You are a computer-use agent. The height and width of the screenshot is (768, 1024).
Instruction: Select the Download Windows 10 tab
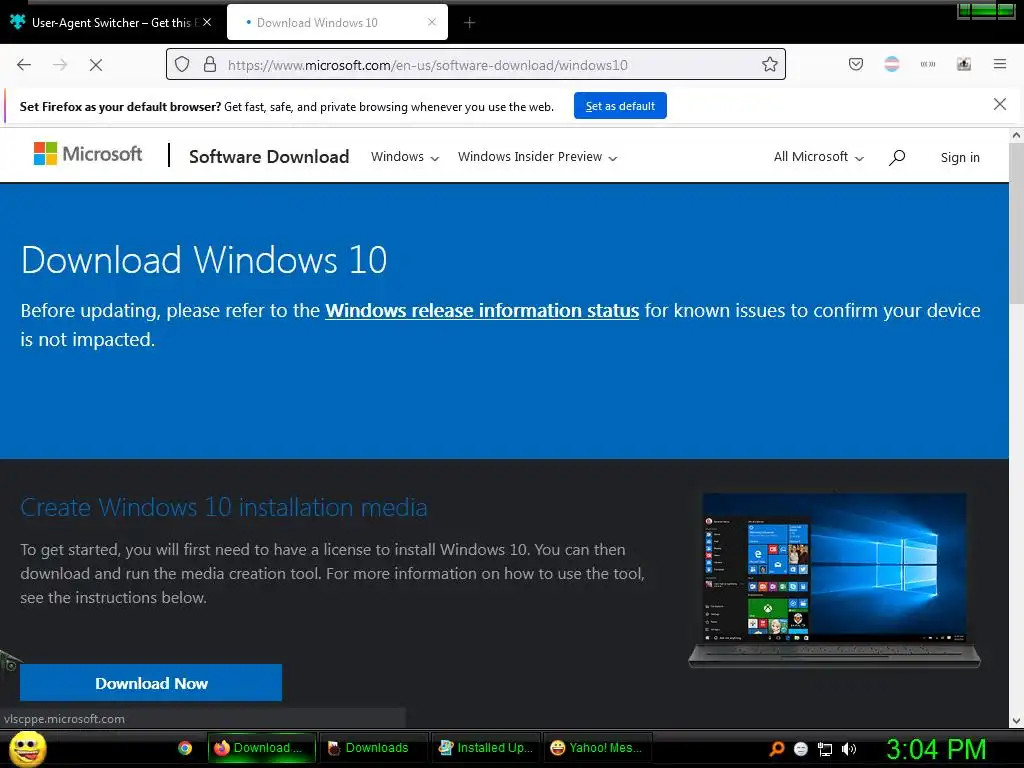coord(337,23)
